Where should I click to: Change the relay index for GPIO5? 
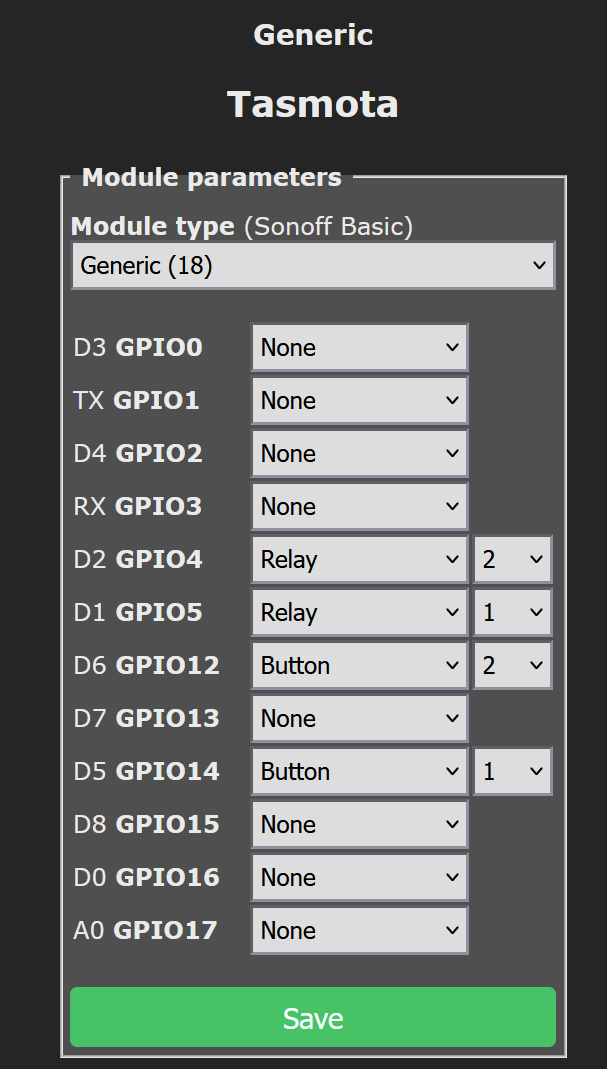(512, 612)
